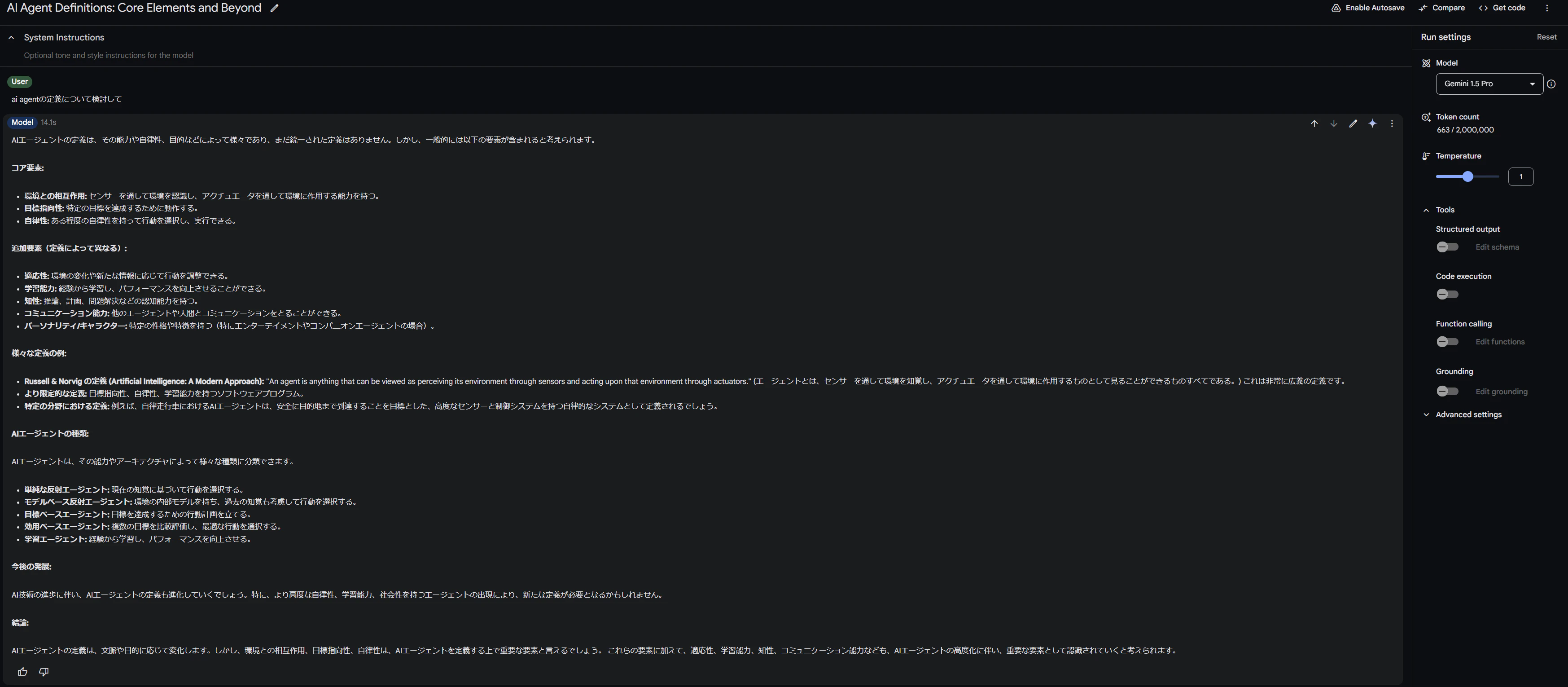The width and height of the screenshot is (1568, 687).
Task: Move model response up with arrow
Action: click(1314, 123)
